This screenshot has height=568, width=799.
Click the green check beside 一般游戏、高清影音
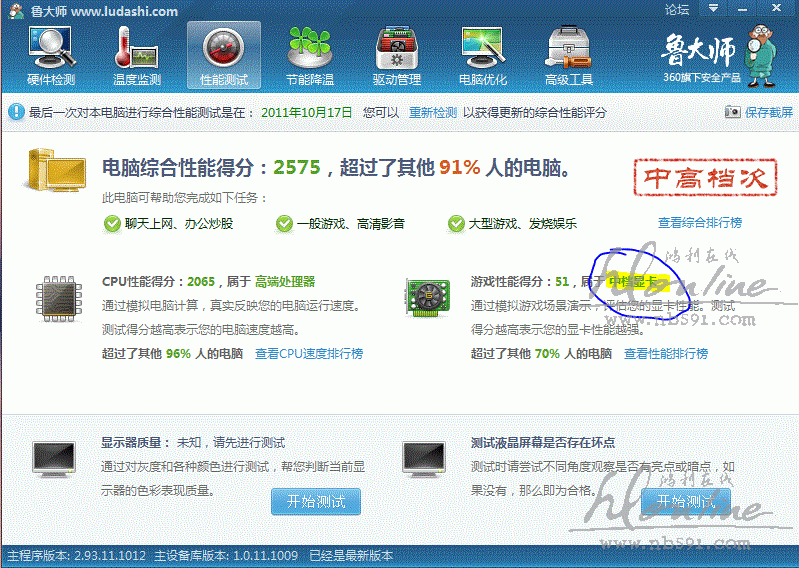tap(284, 224)
